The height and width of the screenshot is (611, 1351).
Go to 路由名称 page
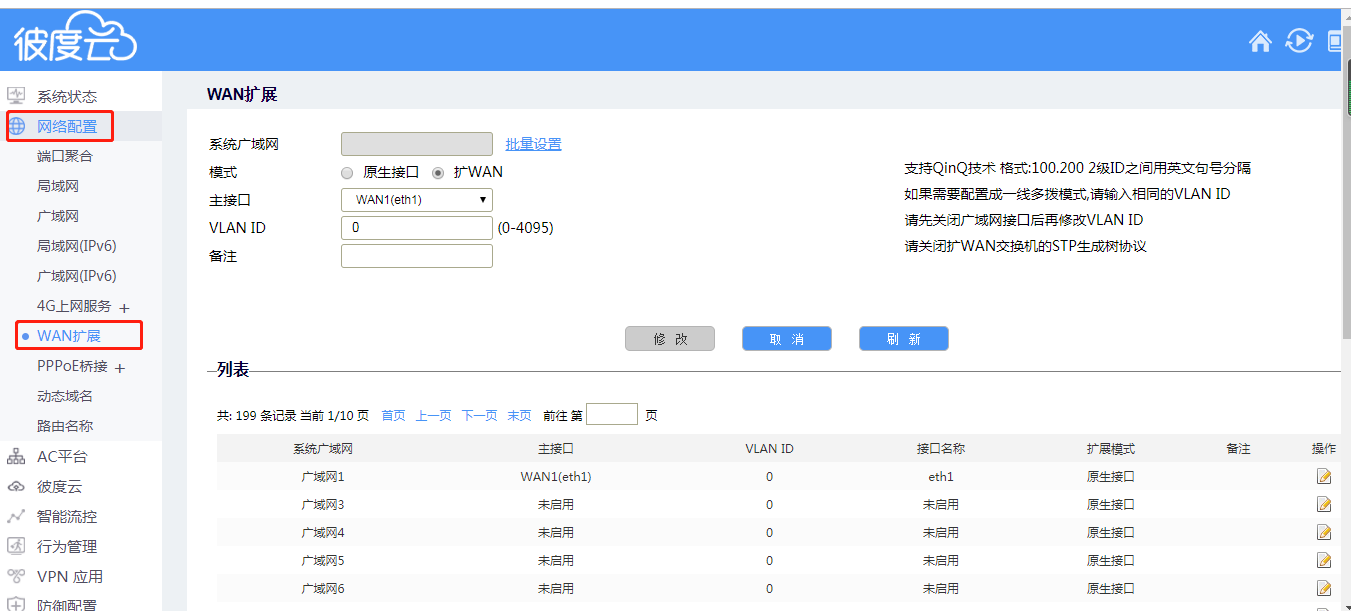65,427
